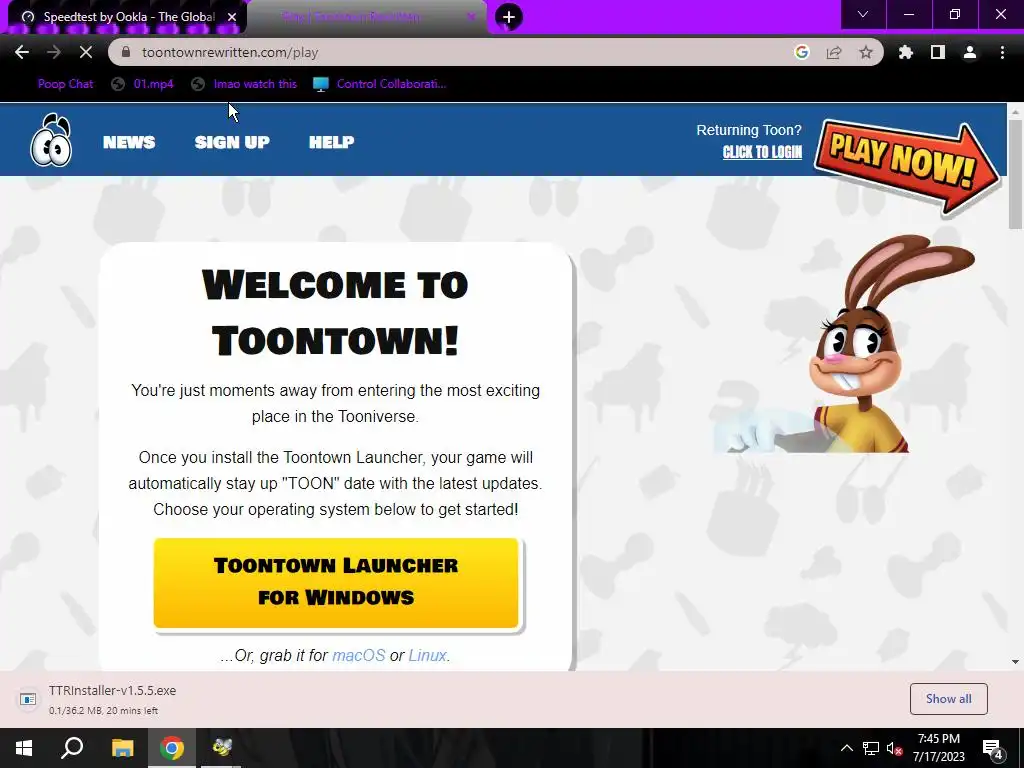Click the muted volume tray icon

[895, 748]
